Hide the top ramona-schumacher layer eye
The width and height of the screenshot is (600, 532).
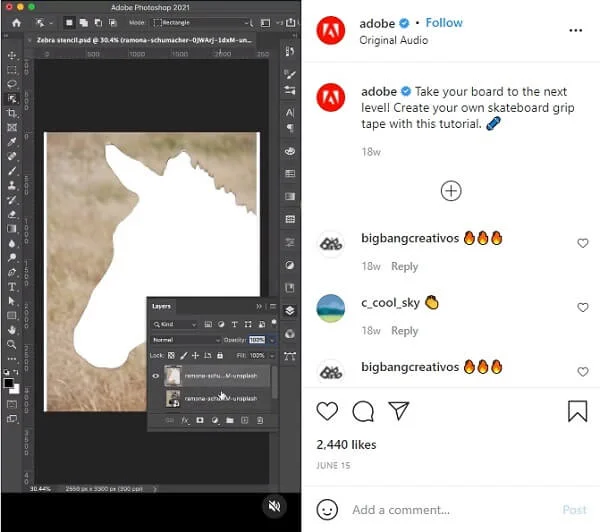[x=155, y=375]
